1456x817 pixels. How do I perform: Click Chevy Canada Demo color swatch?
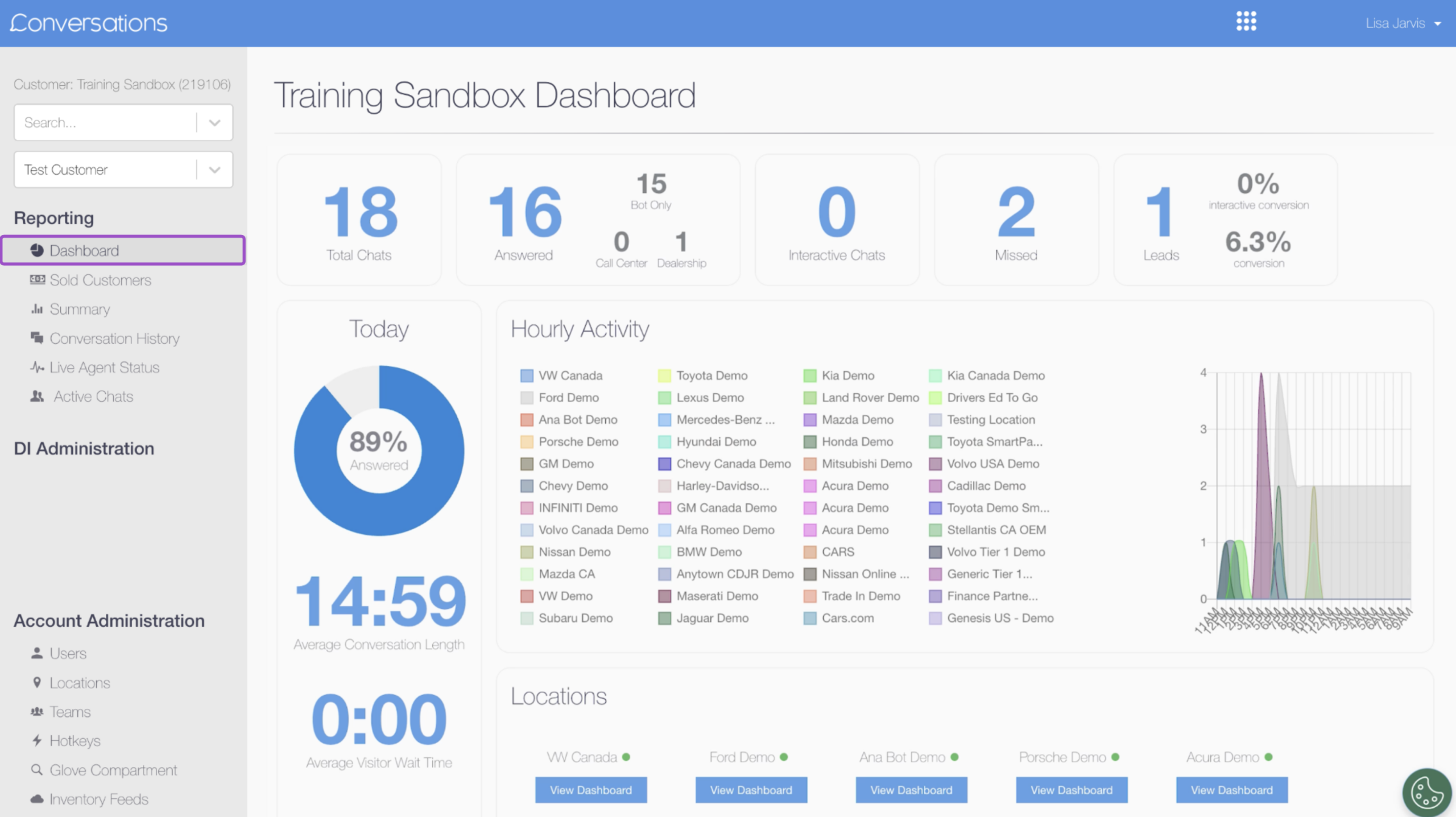coord(664,464)
